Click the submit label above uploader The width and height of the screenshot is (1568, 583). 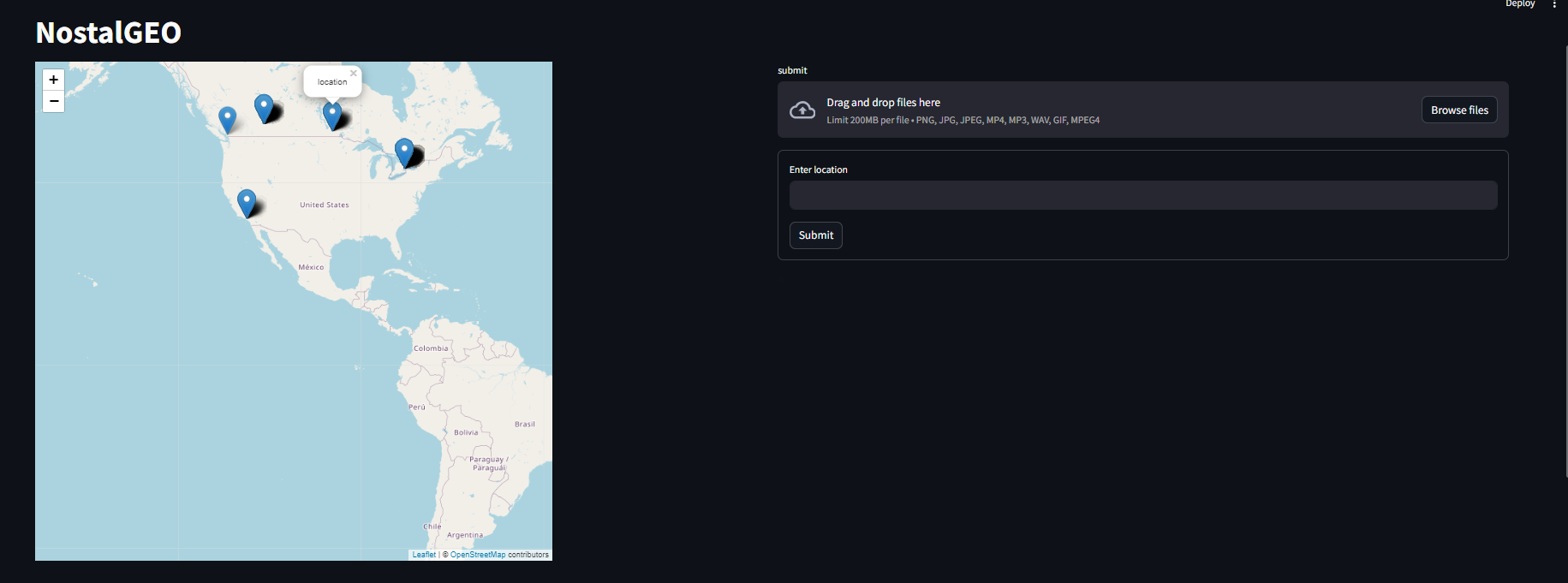click(x=792, y=70)
